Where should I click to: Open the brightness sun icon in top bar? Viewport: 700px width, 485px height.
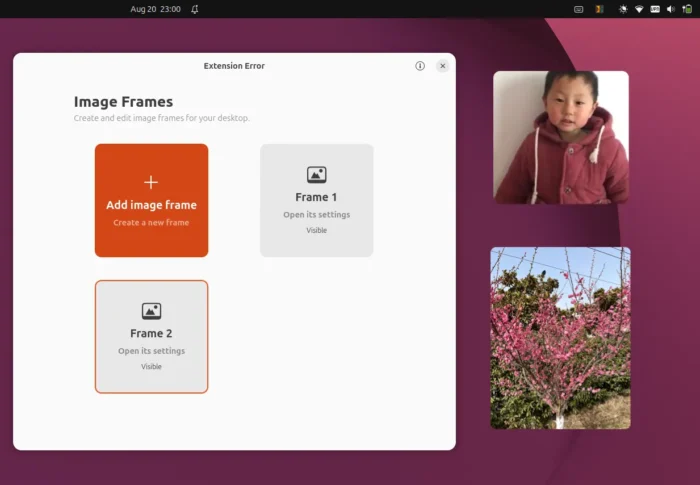623,9
